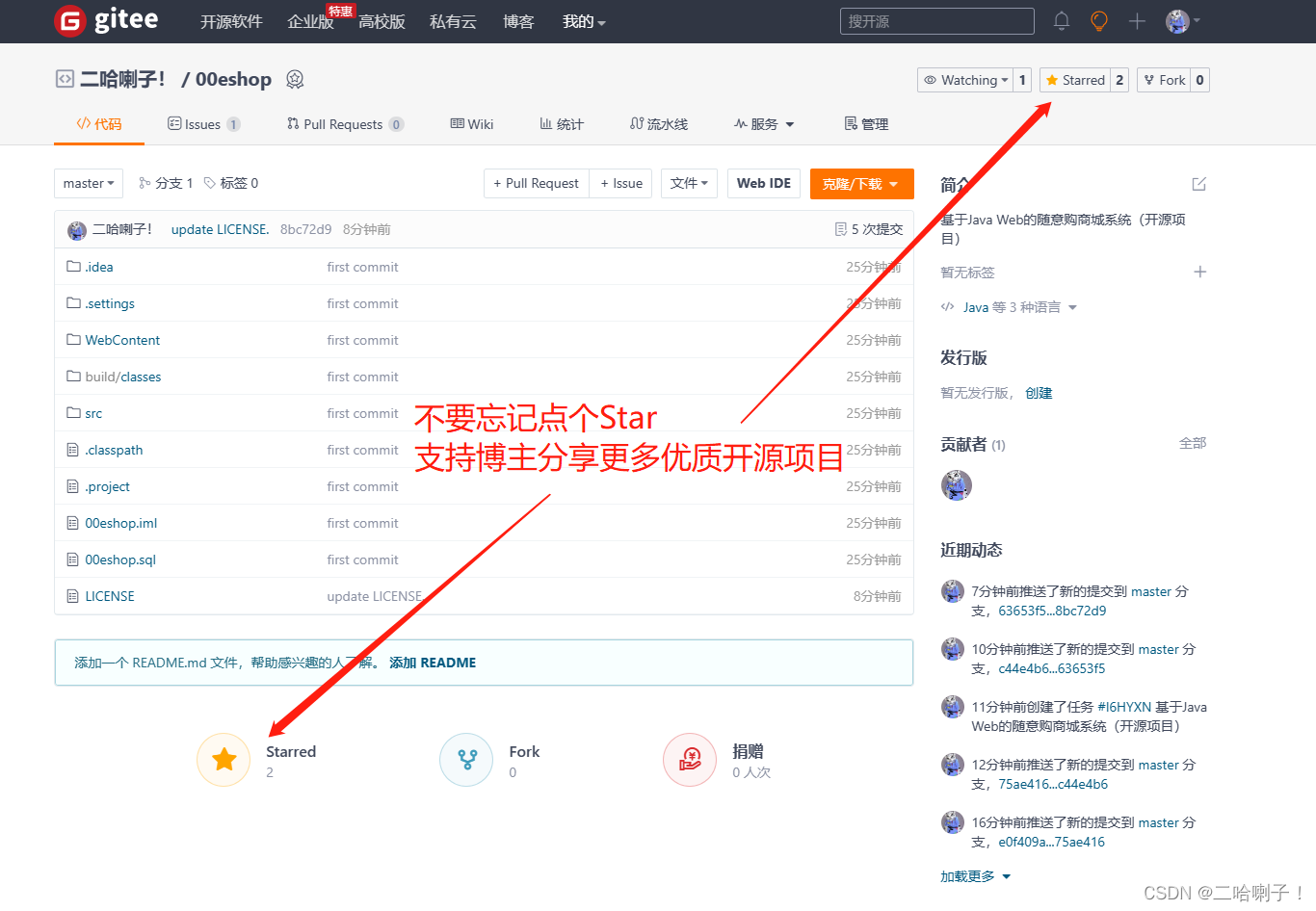
Task: Click the + Issue button
Action: tap(621, 183)
